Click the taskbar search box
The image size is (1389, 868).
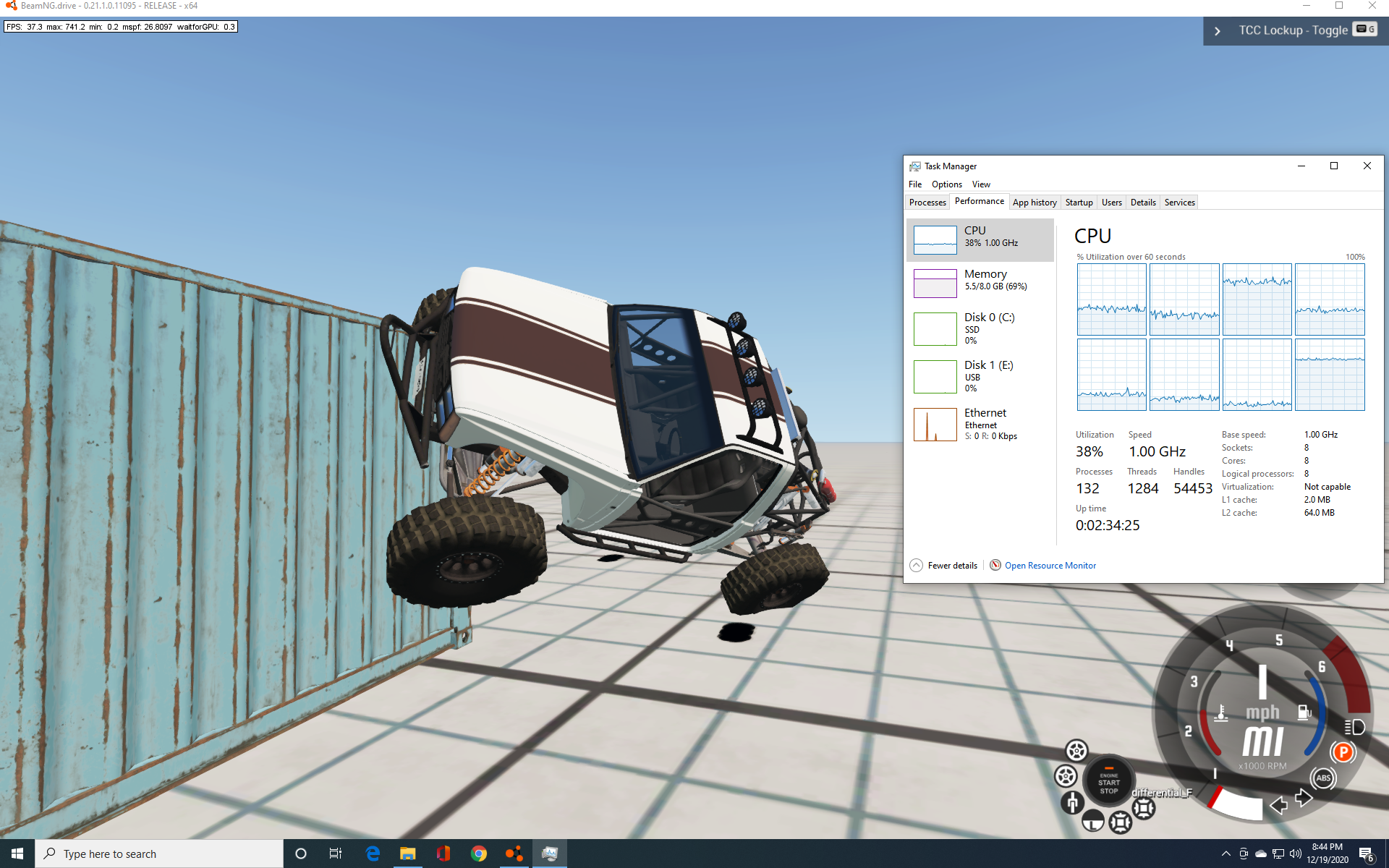click(x=159, y=854)
